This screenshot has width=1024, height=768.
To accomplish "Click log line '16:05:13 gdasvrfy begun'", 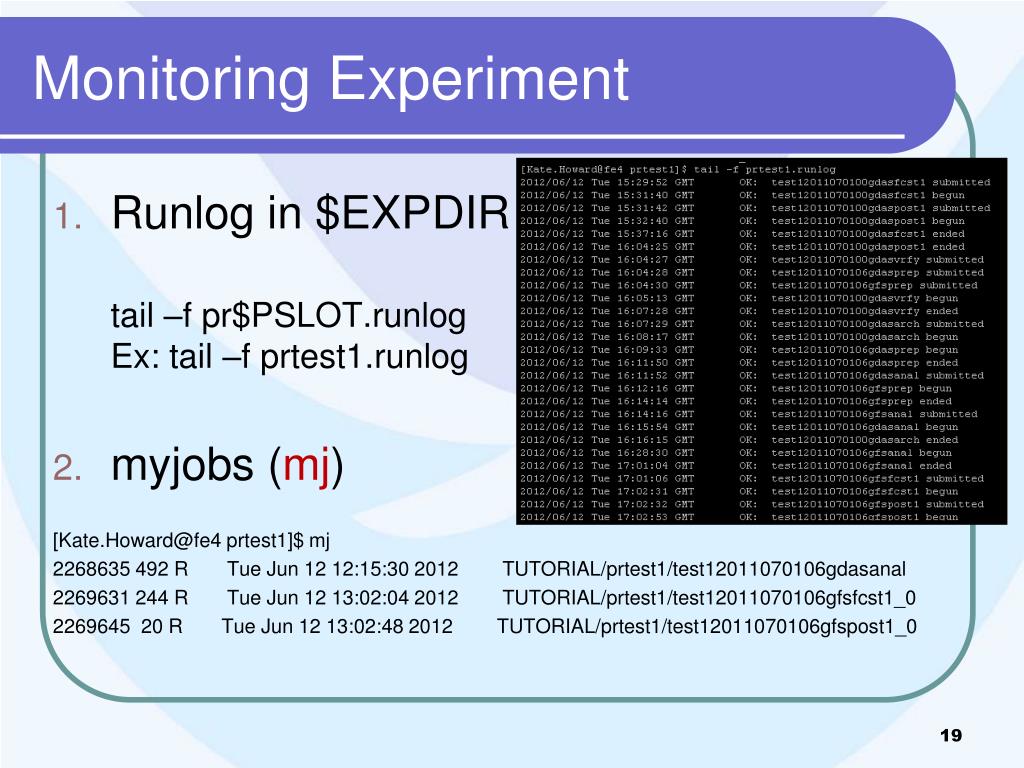I will (x=739, y=298).
